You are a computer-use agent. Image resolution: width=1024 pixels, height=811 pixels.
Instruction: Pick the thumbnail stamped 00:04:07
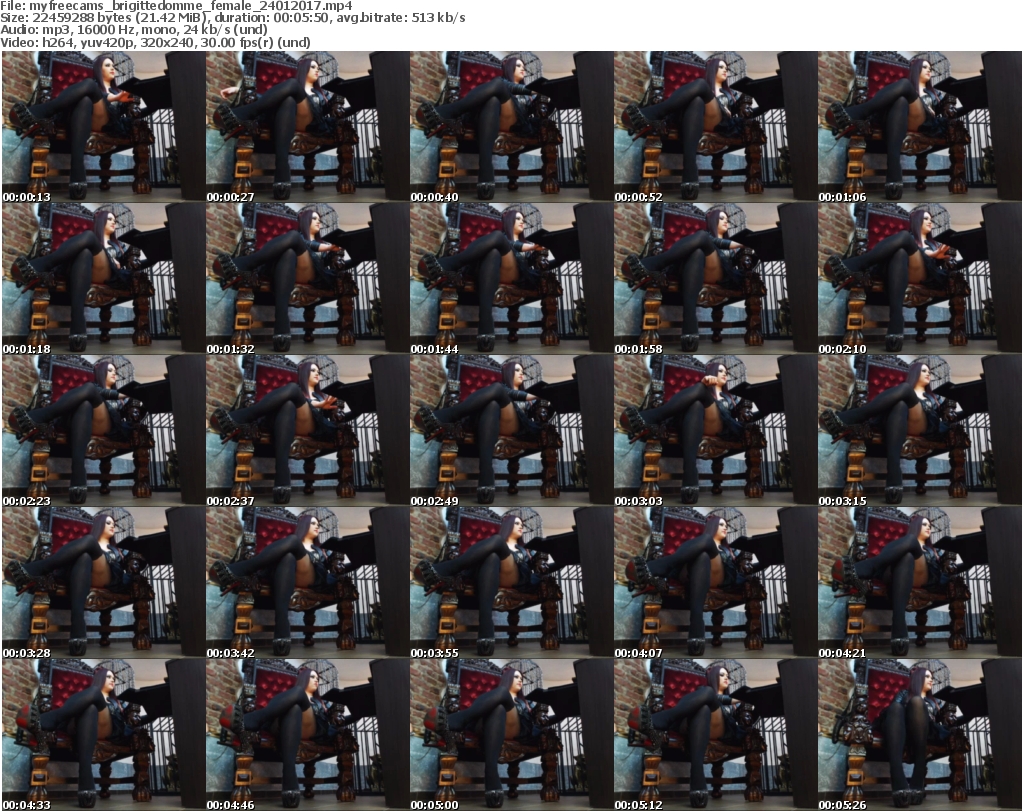pos(715,582)
